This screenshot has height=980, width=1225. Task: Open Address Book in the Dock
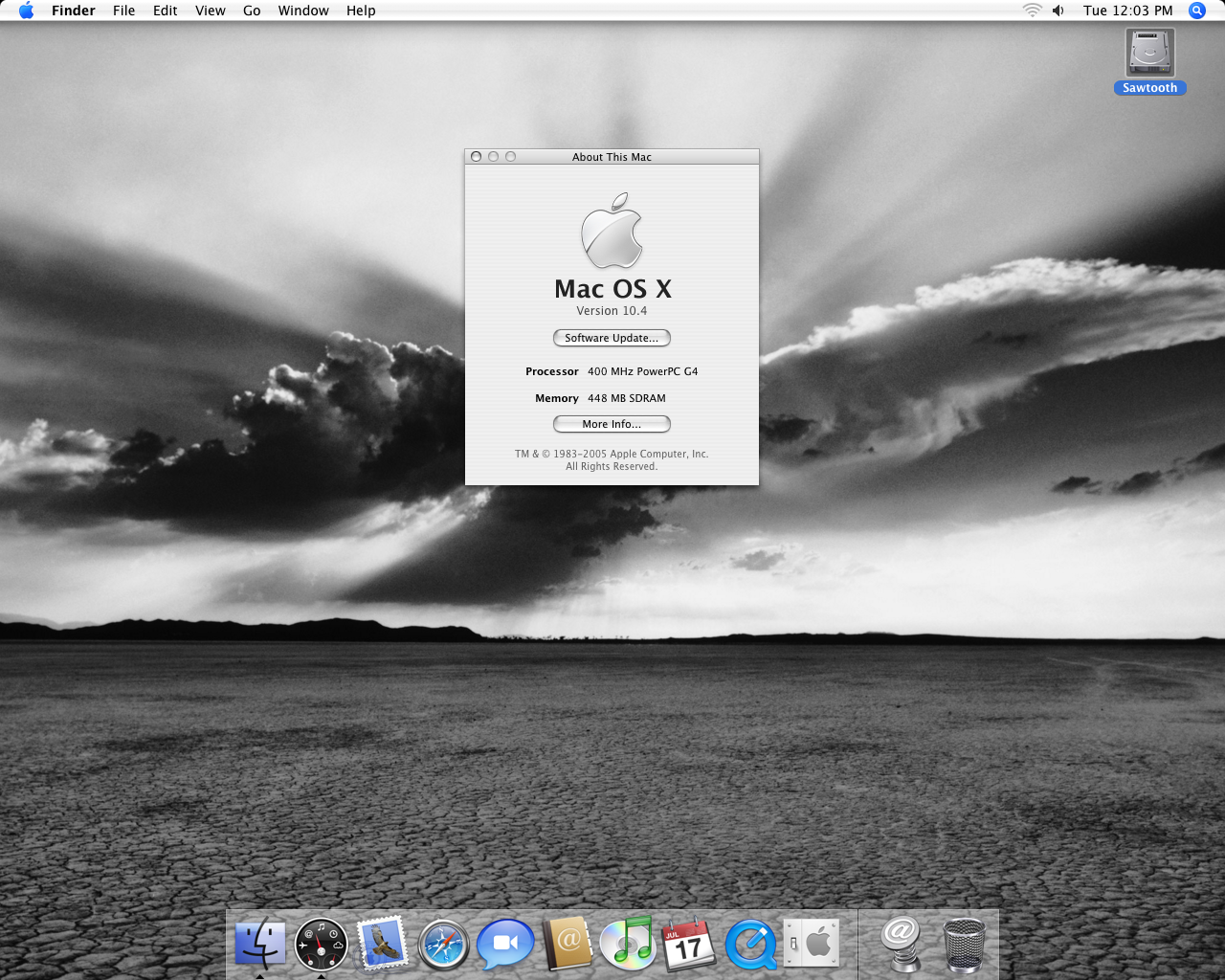click(568, 944)
